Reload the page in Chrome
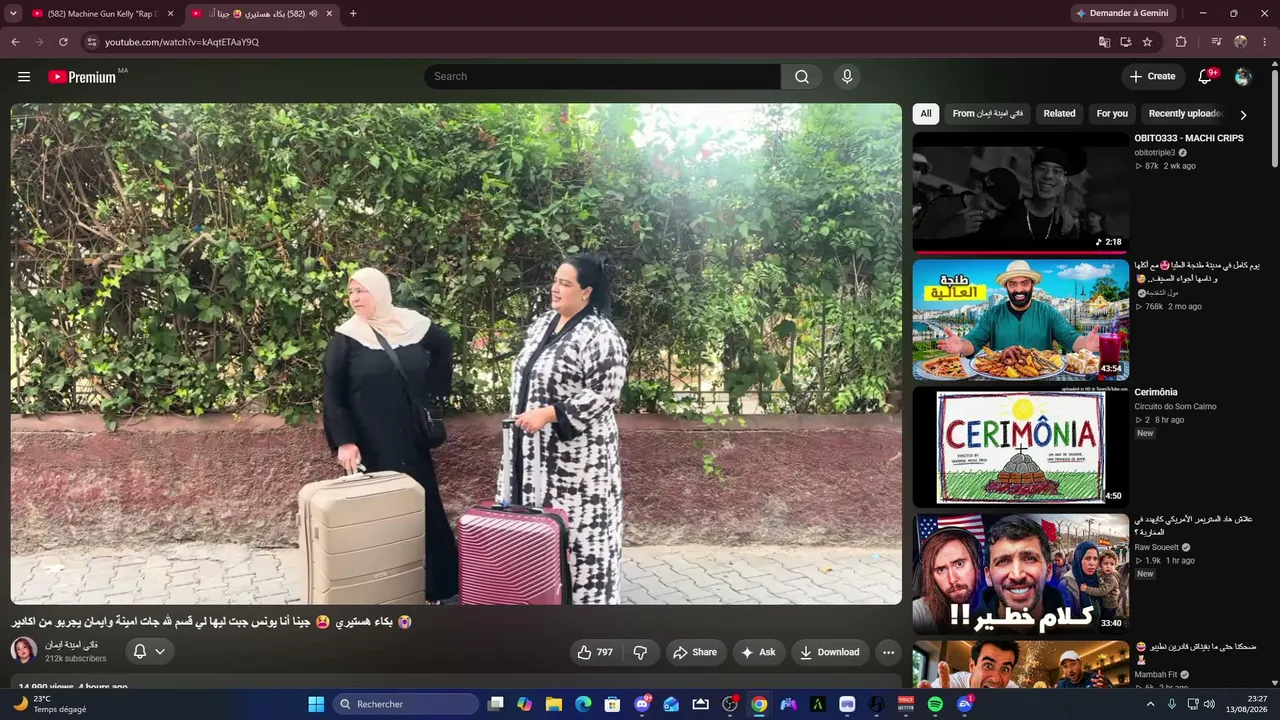 click(x=63, y=42)
